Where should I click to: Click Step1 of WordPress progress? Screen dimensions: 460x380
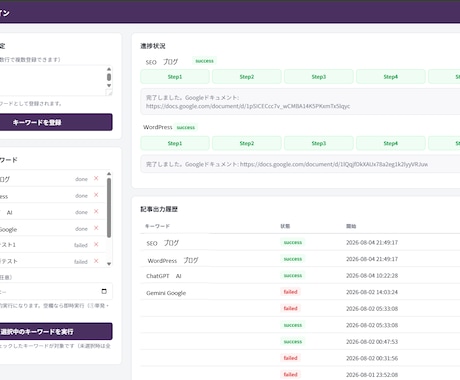pyautogui.click(x=175, y=143)
